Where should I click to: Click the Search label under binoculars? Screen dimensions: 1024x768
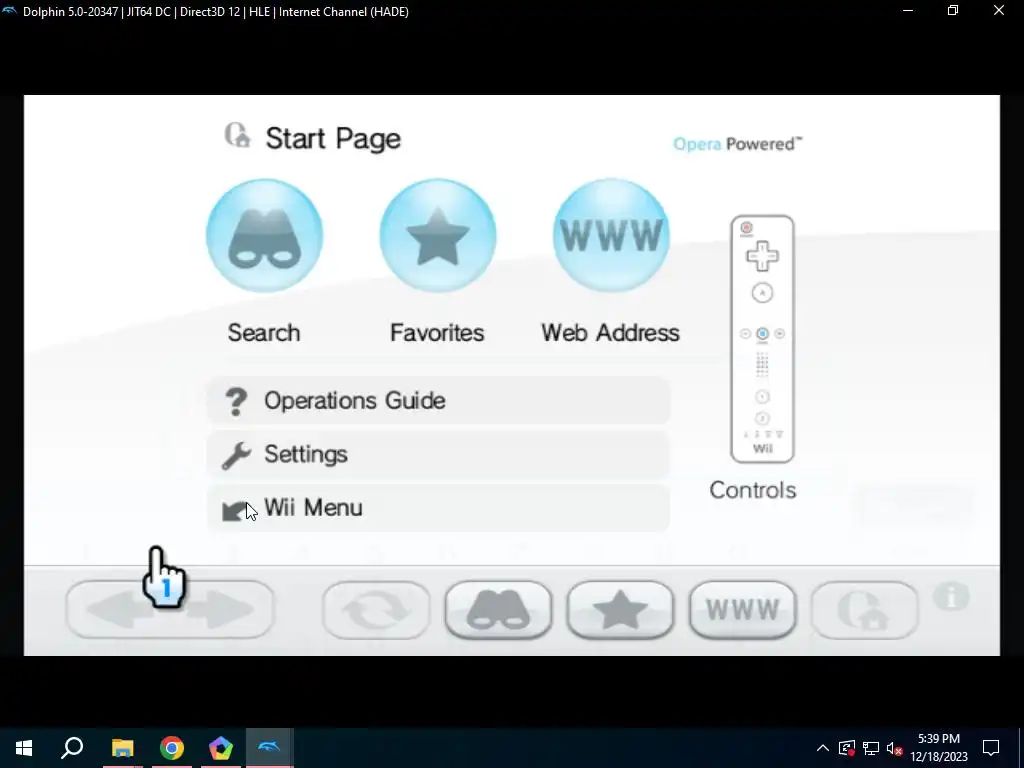(x=264, y=333)
